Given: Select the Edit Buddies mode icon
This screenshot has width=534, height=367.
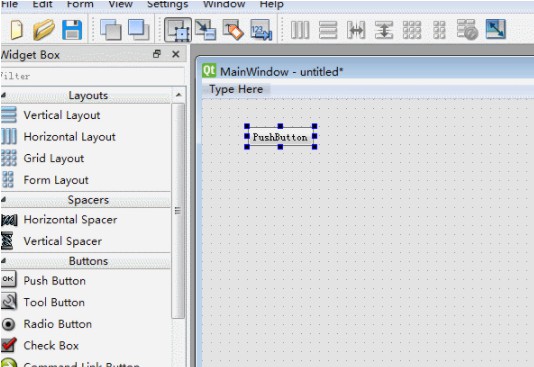Looking at the screenshot, I should tap(233, 30).
